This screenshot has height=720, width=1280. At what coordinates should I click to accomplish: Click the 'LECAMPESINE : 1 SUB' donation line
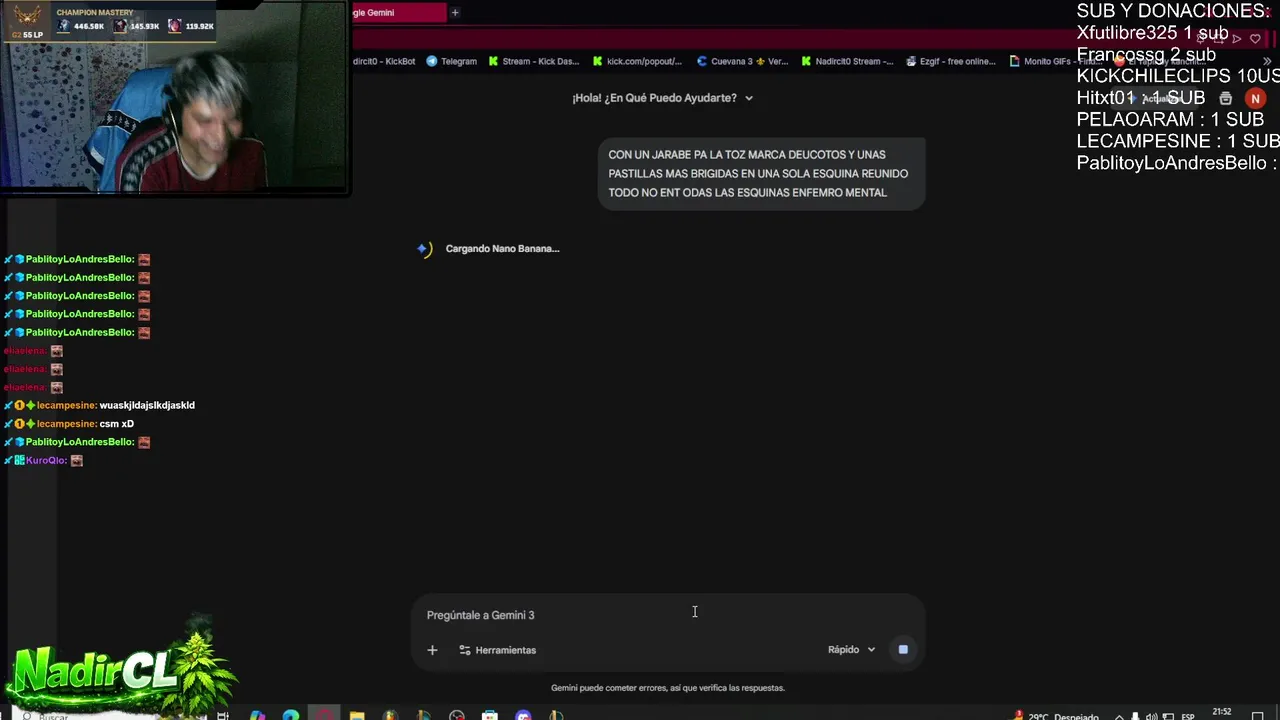1178,141
